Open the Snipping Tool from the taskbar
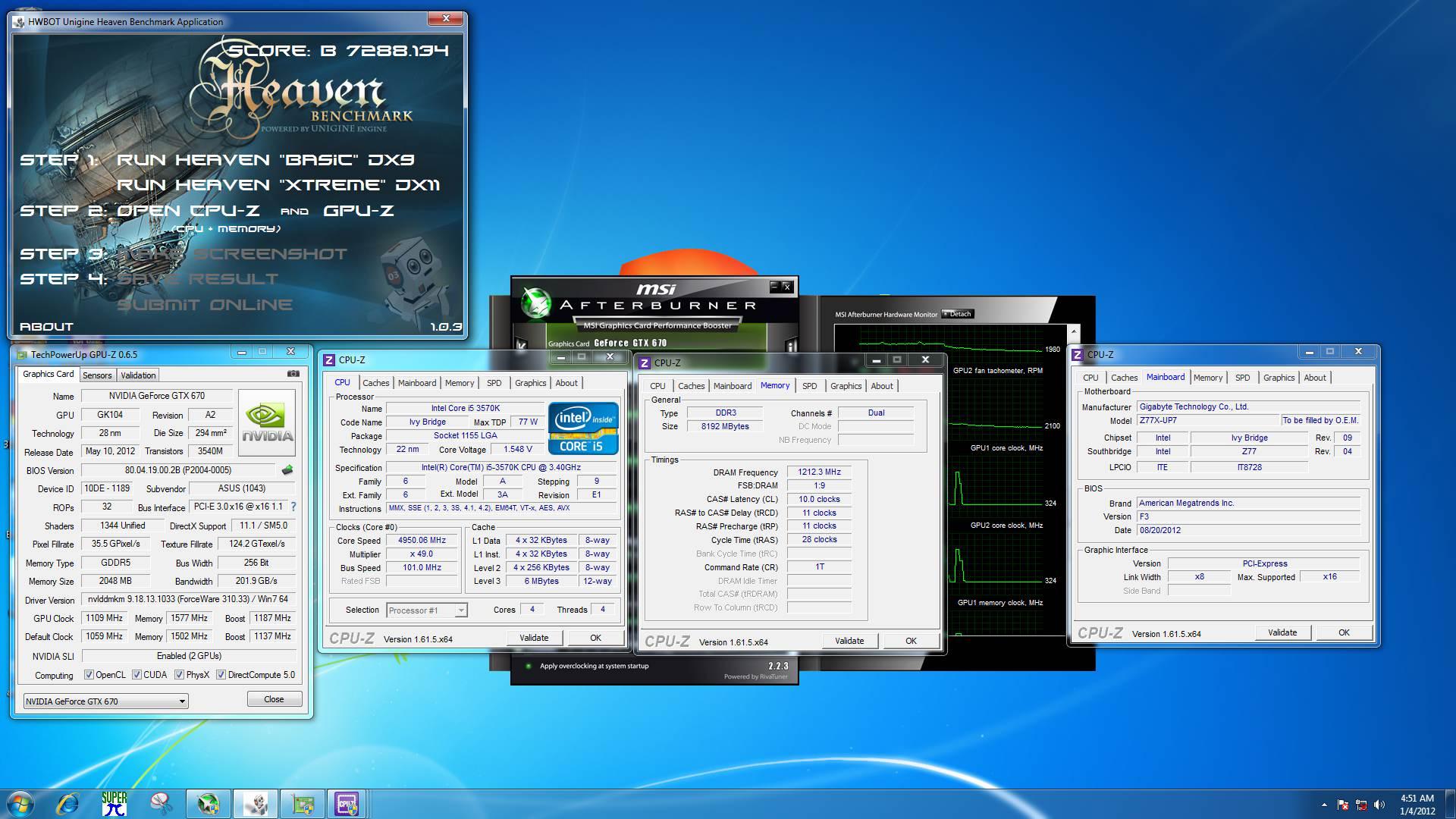Screen dimensions: 1456x819 click(161, 804)
